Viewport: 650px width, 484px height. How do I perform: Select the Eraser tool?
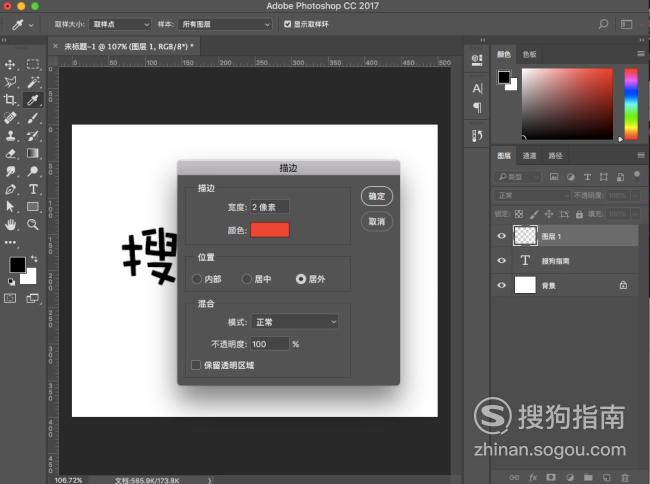click(x=10, y=153)
